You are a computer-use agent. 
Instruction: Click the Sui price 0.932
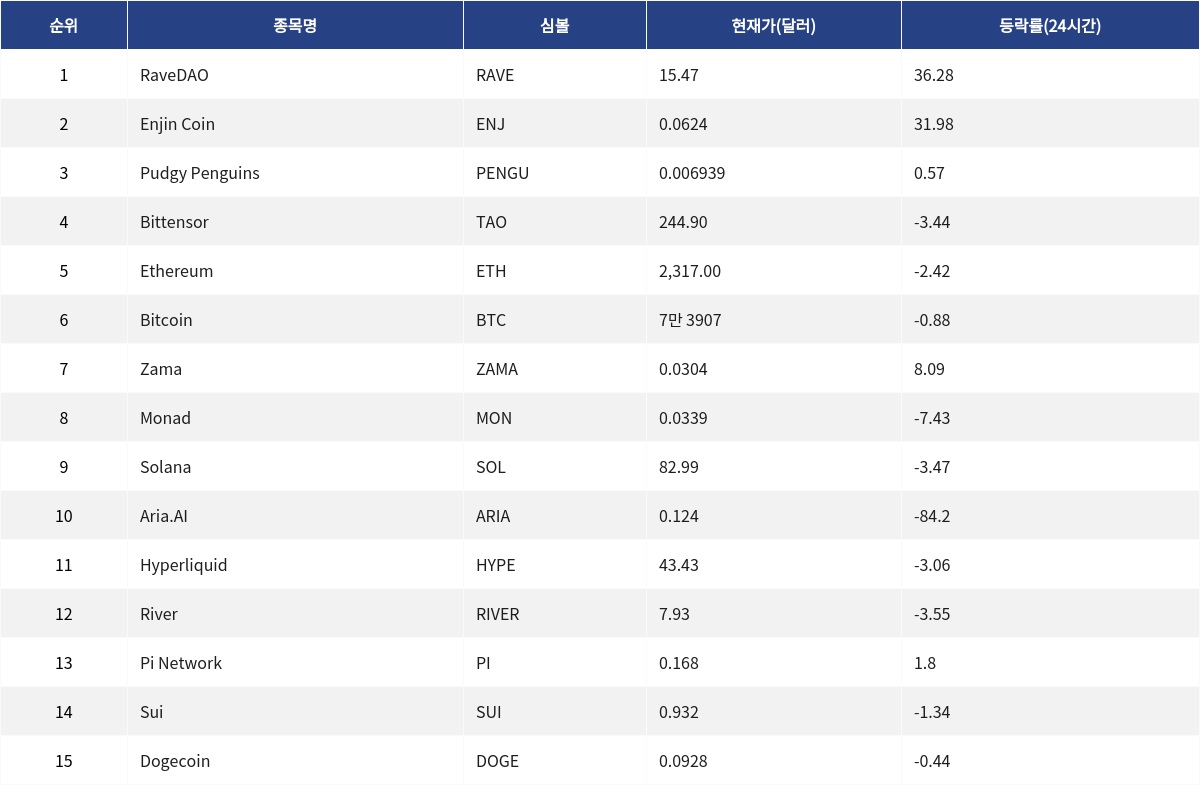click(x=679, y=712)
